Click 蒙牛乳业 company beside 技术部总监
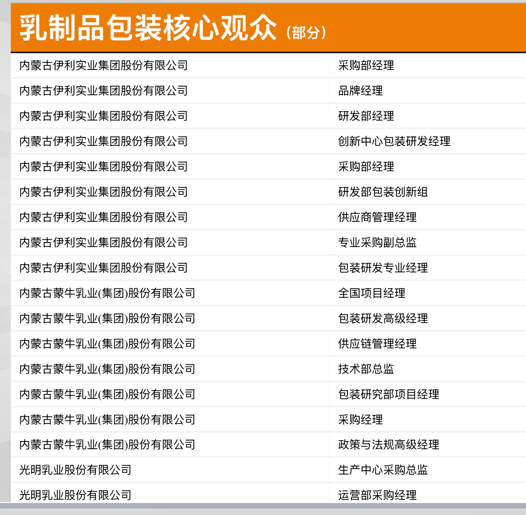 click(x=107, y=369)
